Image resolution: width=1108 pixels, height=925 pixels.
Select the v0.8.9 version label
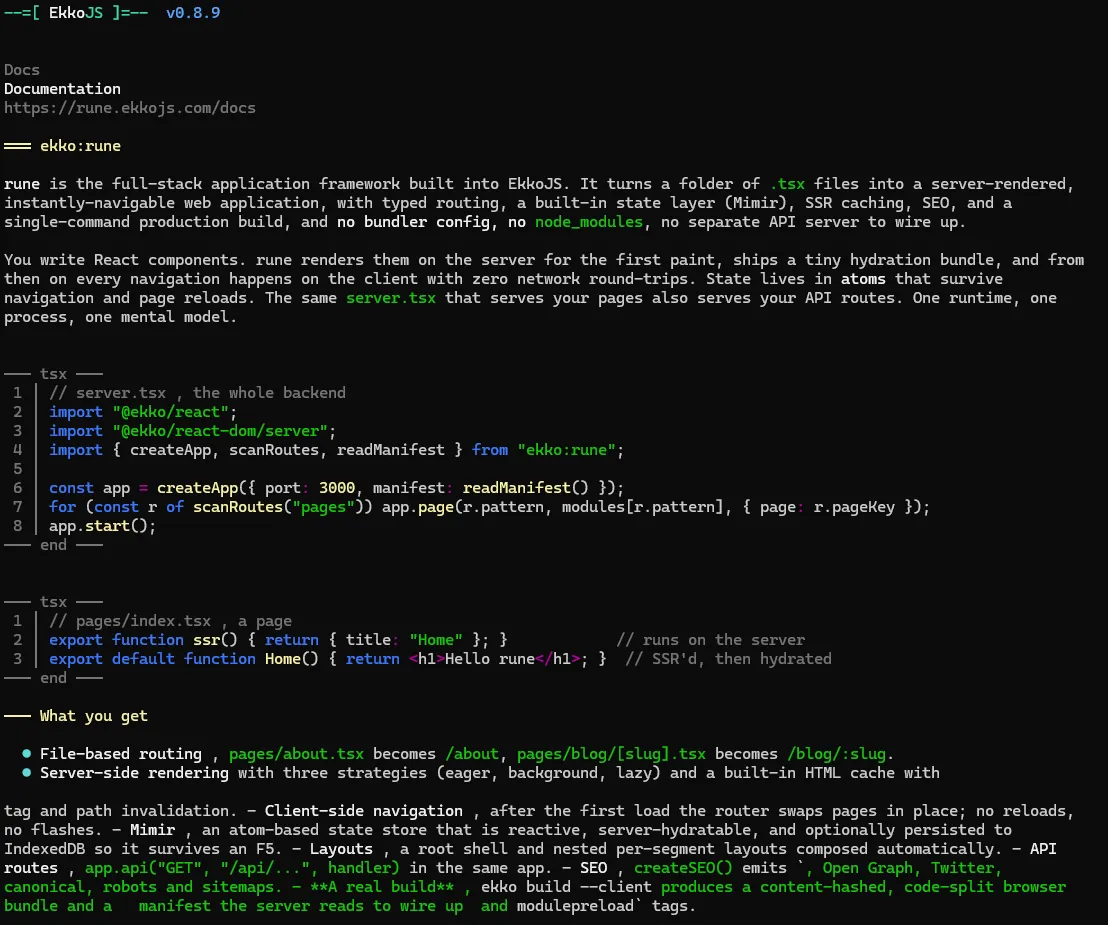point(193,13)
